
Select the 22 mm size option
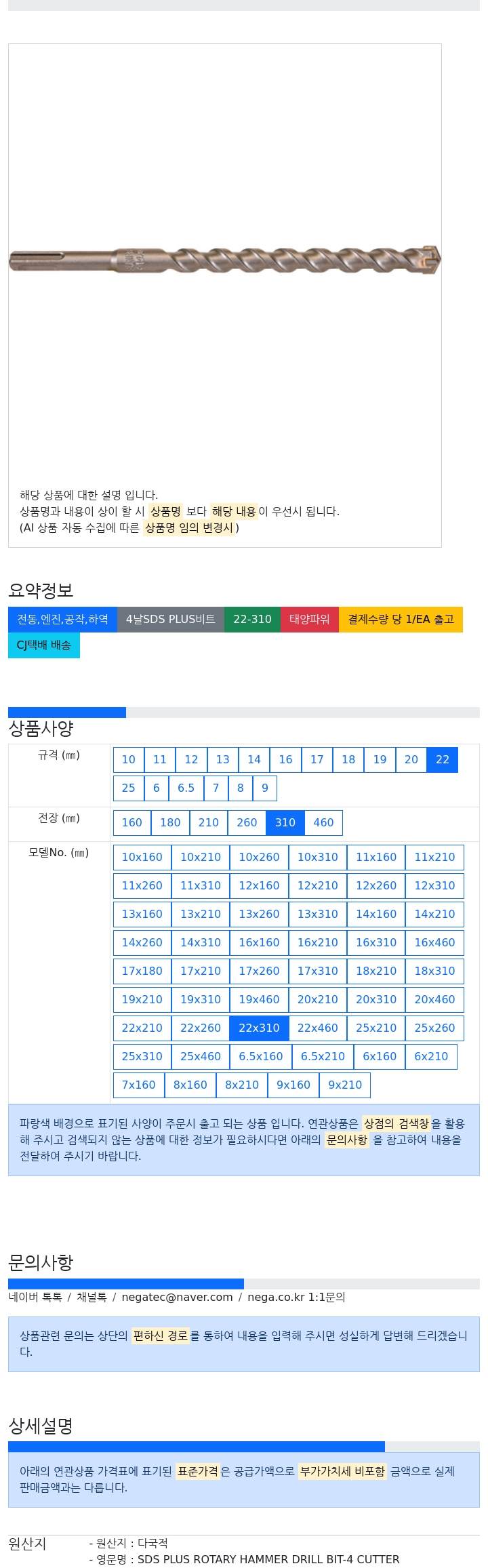click(443, 759)
